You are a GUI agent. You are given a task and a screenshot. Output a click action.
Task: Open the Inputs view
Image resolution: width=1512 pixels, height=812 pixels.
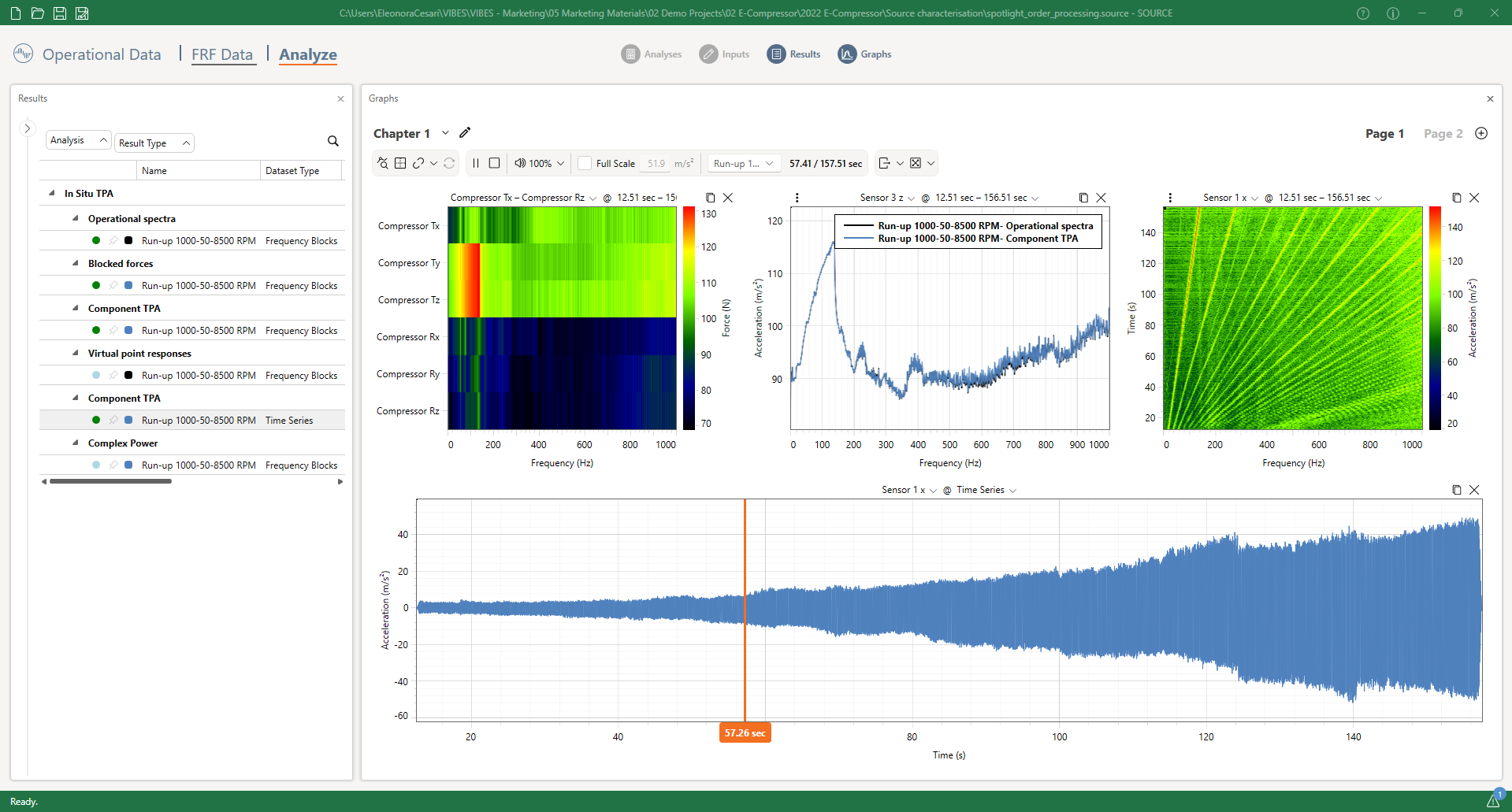pyautogui.click(x=724, y=54)
